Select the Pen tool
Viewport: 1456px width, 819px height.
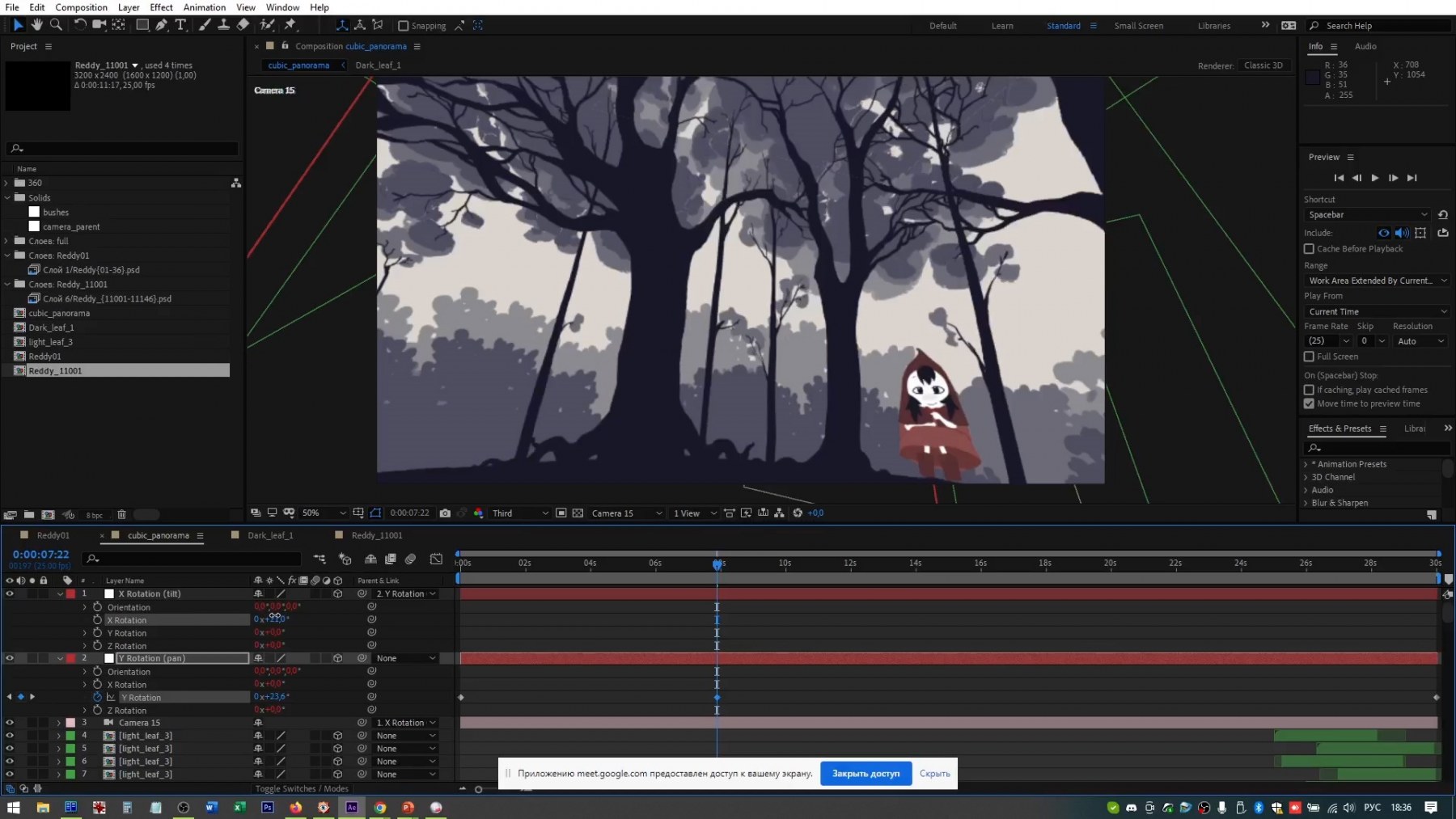tap(162, 25)
